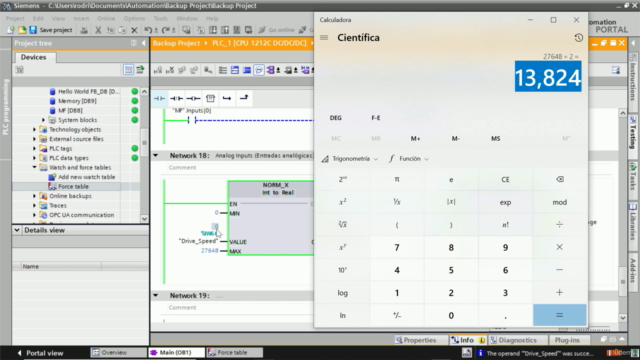The width and height of the screenshot is (640, 360).
Task: Toggle the 2nd function key in calculator
Action: click(342, 179)
